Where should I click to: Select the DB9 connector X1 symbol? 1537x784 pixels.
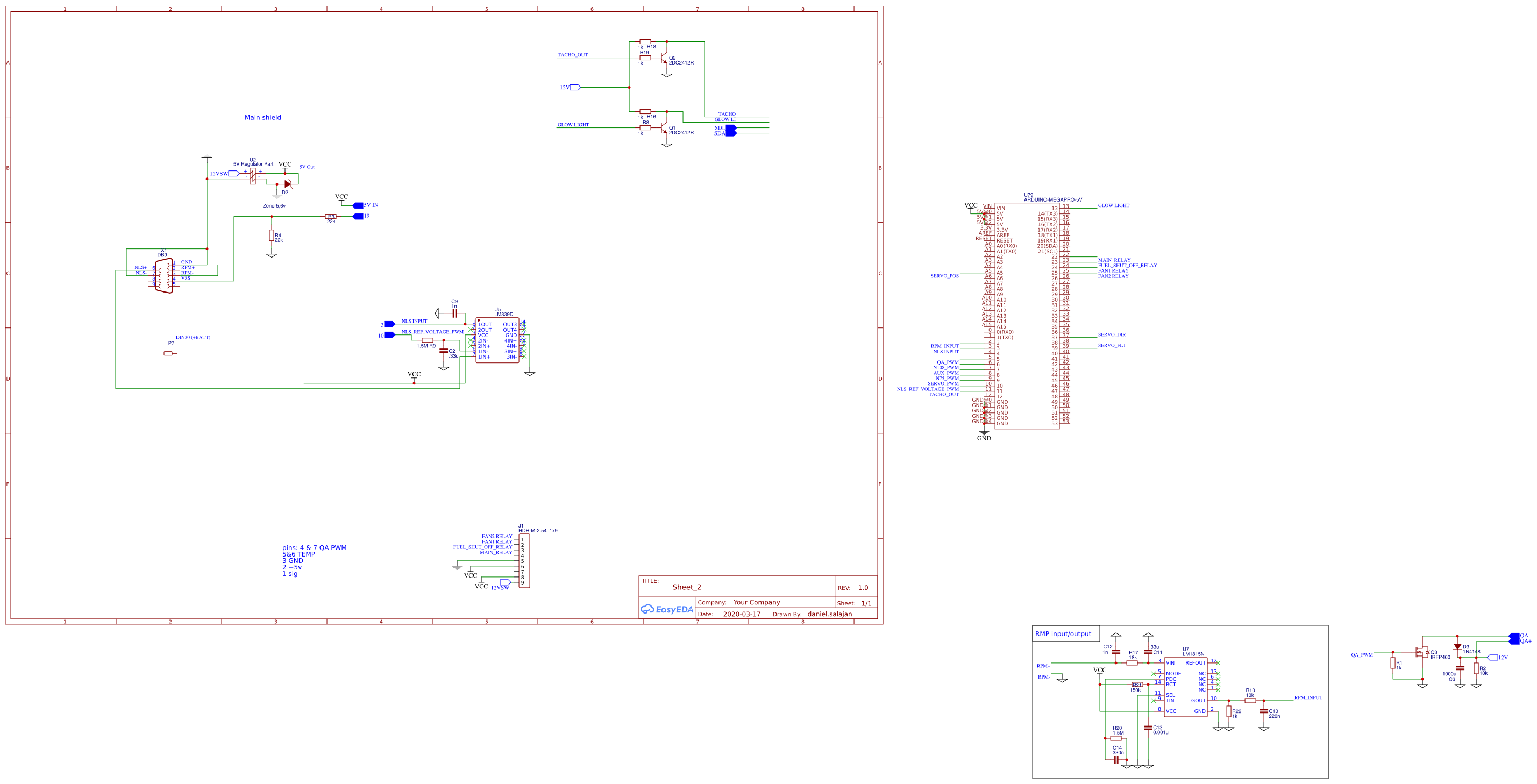point(164,276)
